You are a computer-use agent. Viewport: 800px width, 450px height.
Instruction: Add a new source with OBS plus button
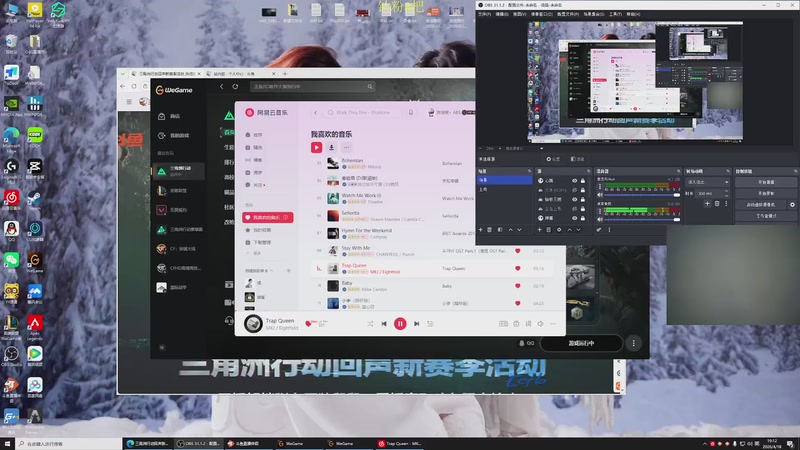tap(539, 230)
